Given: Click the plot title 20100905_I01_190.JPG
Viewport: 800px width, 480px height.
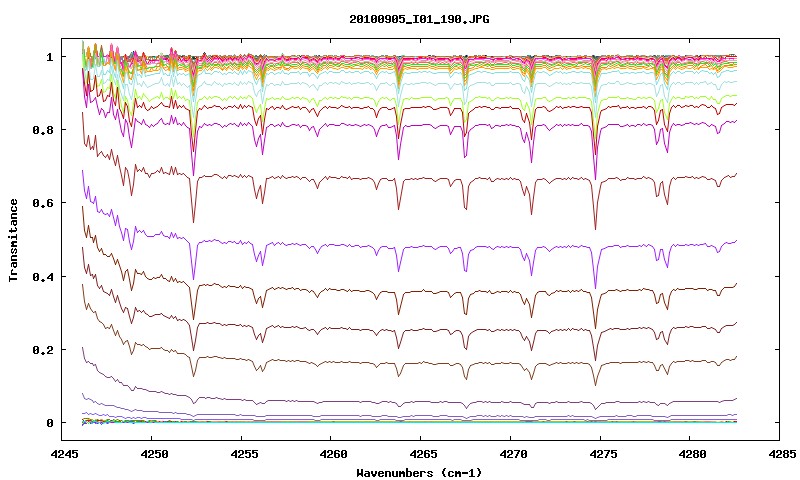Looking at the screenshot, I should 419,19.
